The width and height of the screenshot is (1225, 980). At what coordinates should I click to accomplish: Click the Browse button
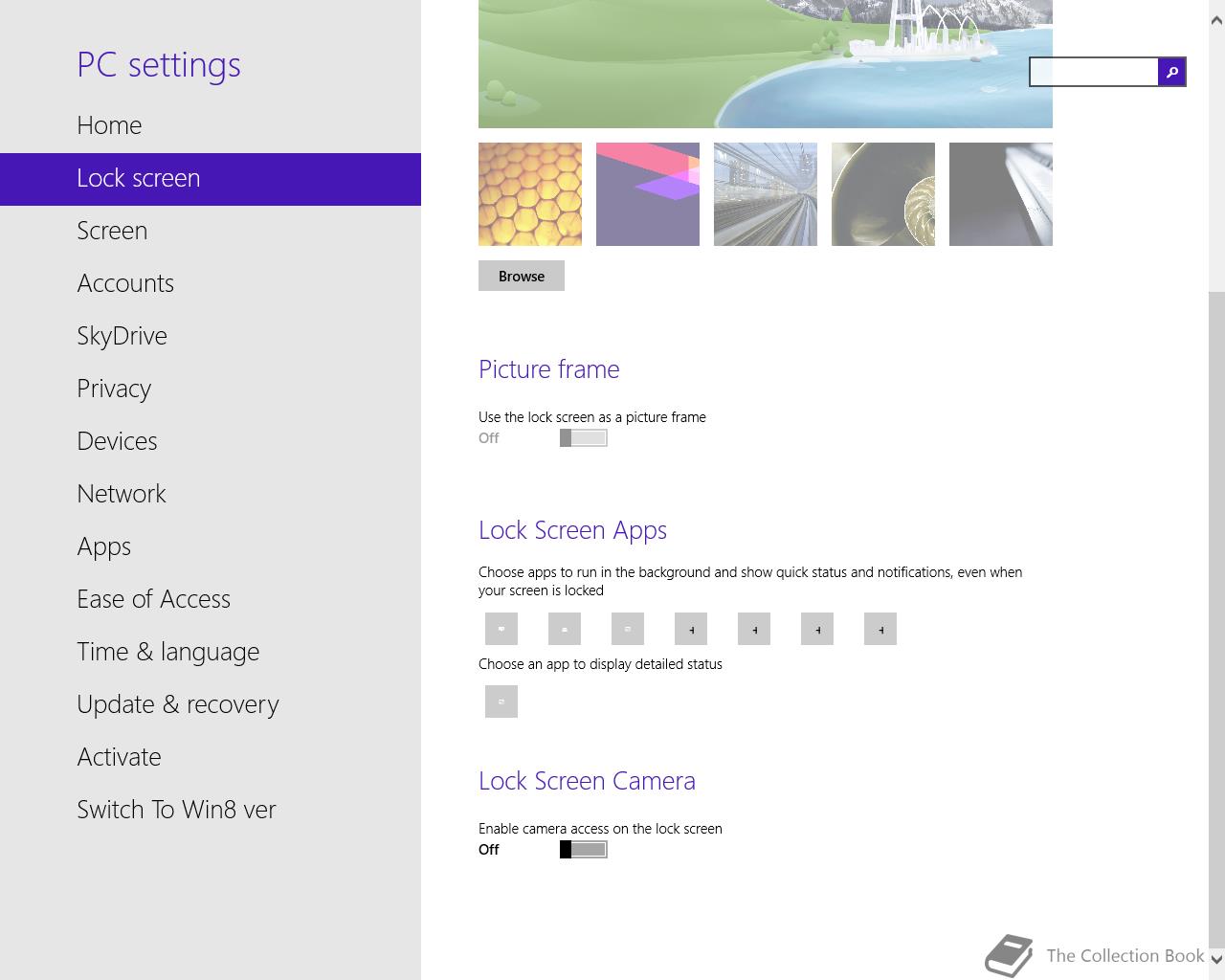[522, 276]
